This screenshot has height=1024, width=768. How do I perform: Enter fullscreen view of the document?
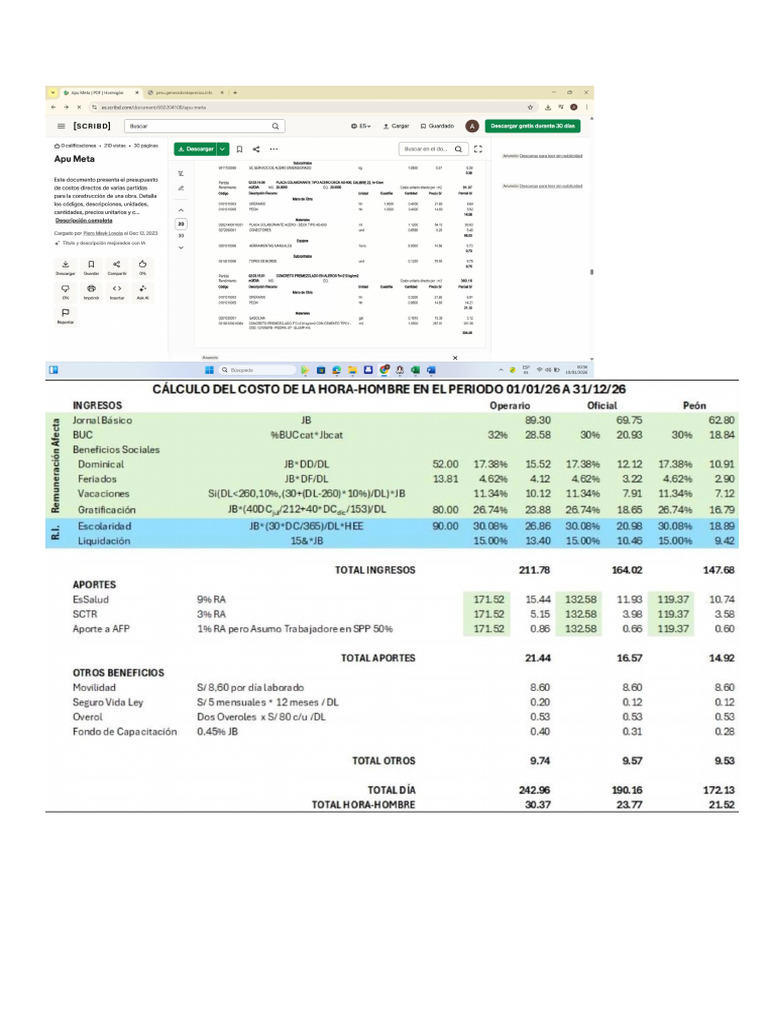pyautogui.click(x=478, y=149)
